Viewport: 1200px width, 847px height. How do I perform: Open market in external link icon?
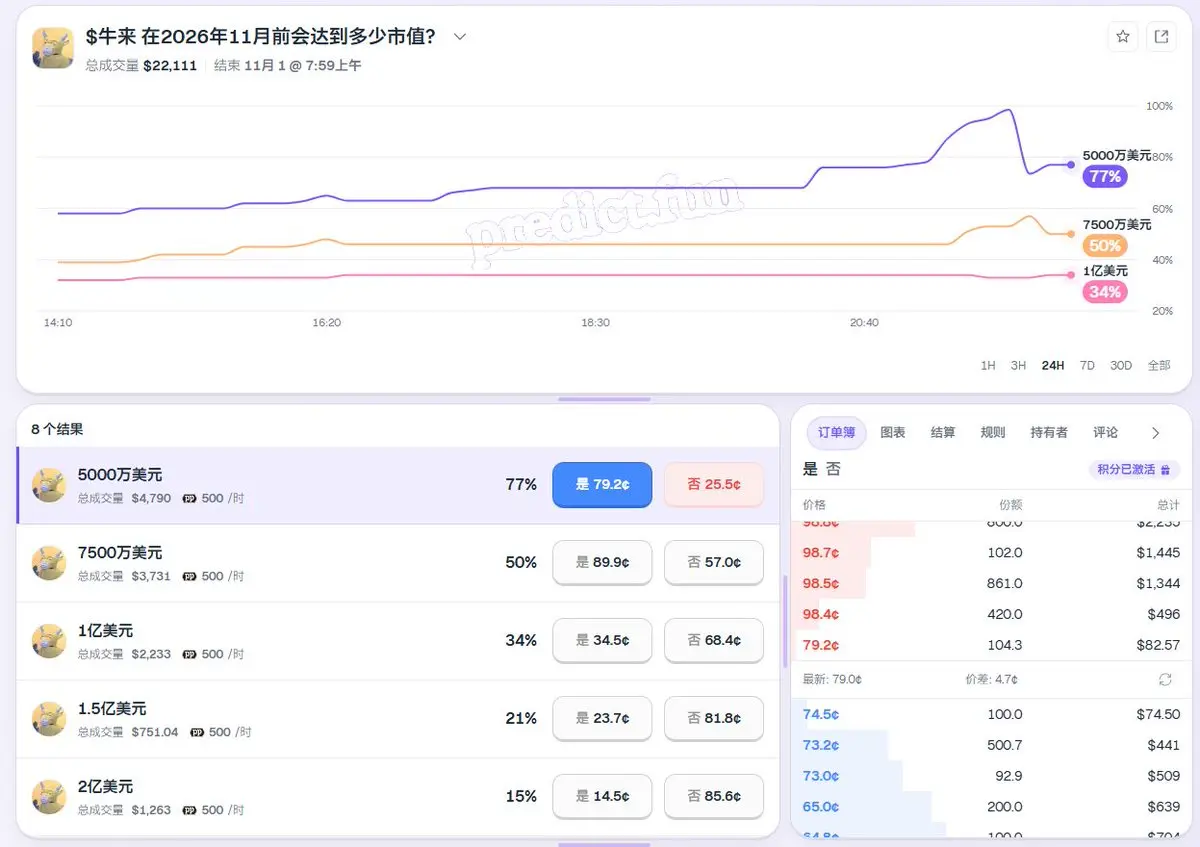click(x=1161, y=37)
